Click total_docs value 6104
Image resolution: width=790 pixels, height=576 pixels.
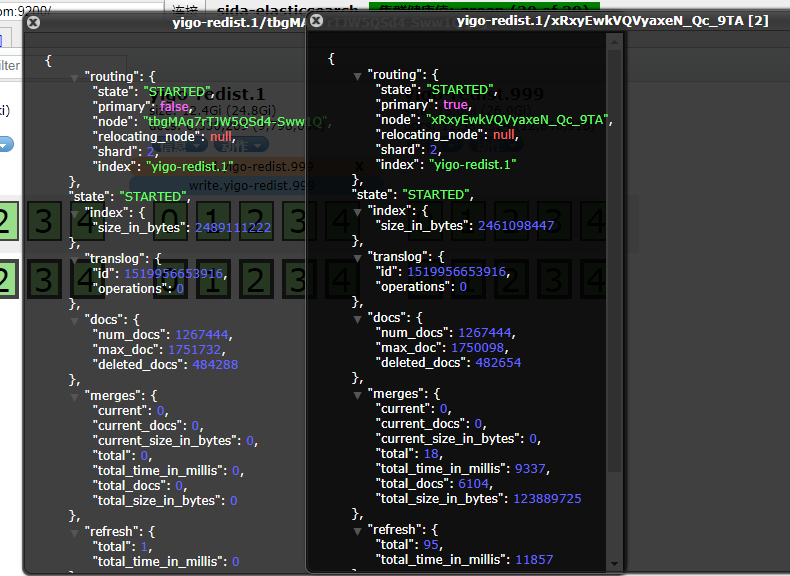[474, 484]
